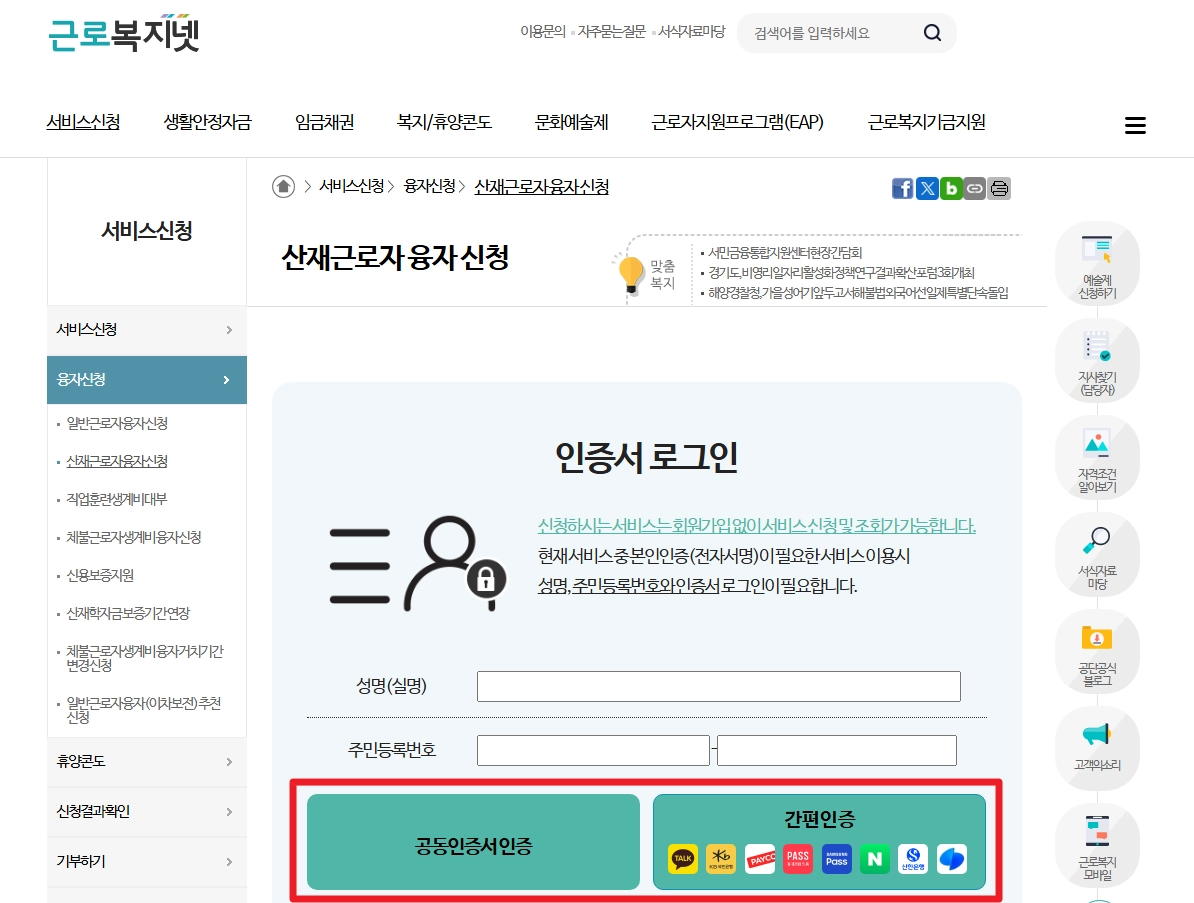This screenshot has width=1194, height=903.
Task: Open the 임금채권 navigation menu
Action: point(323,122)
